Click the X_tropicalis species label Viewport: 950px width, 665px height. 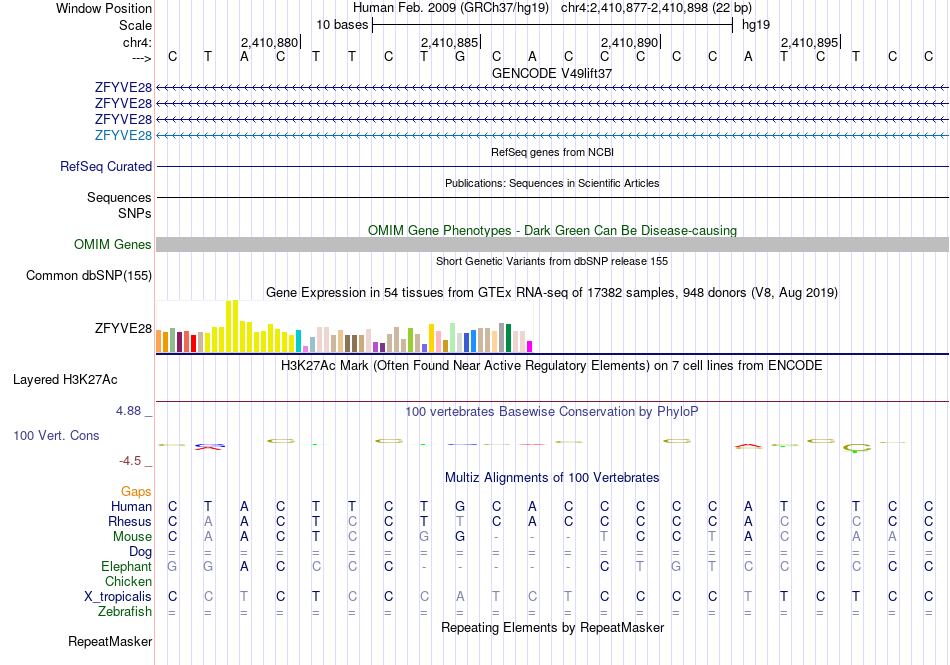tap(118, 597)
